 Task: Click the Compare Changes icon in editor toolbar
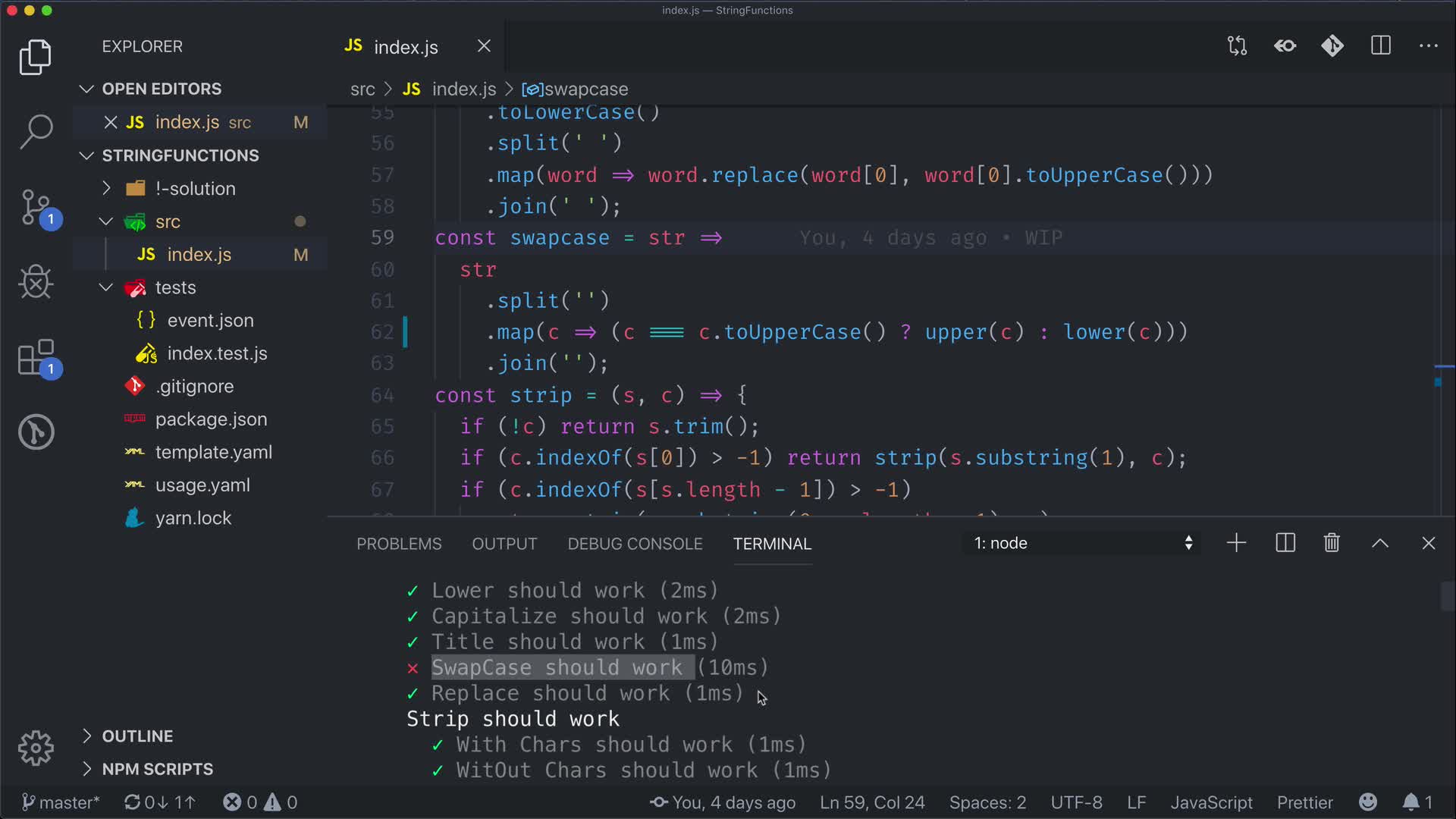[1237, 46]
